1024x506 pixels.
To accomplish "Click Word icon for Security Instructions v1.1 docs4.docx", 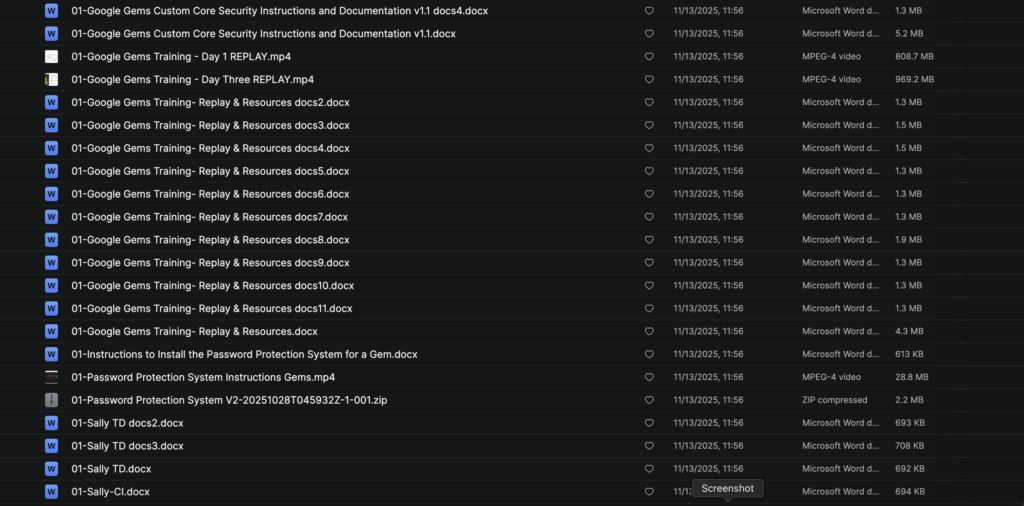I will tap(51, 11).
